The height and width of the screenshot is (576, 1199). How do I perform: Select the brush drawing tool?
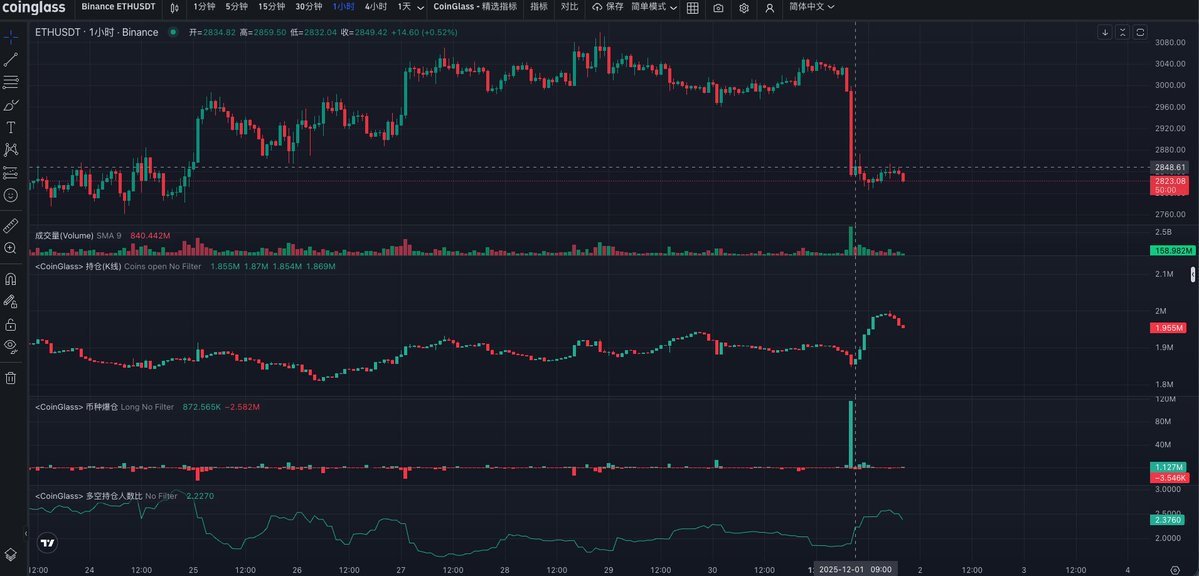11,104
